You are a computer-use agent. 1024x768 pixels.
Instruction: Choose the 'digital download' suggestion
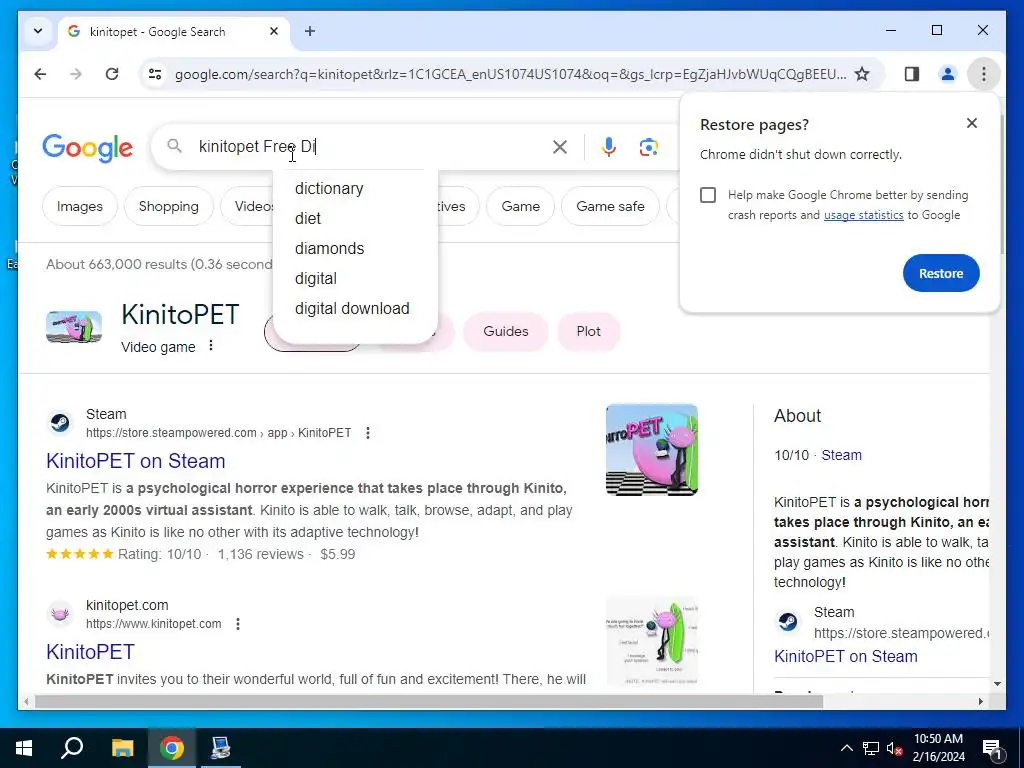coord(352,309)
